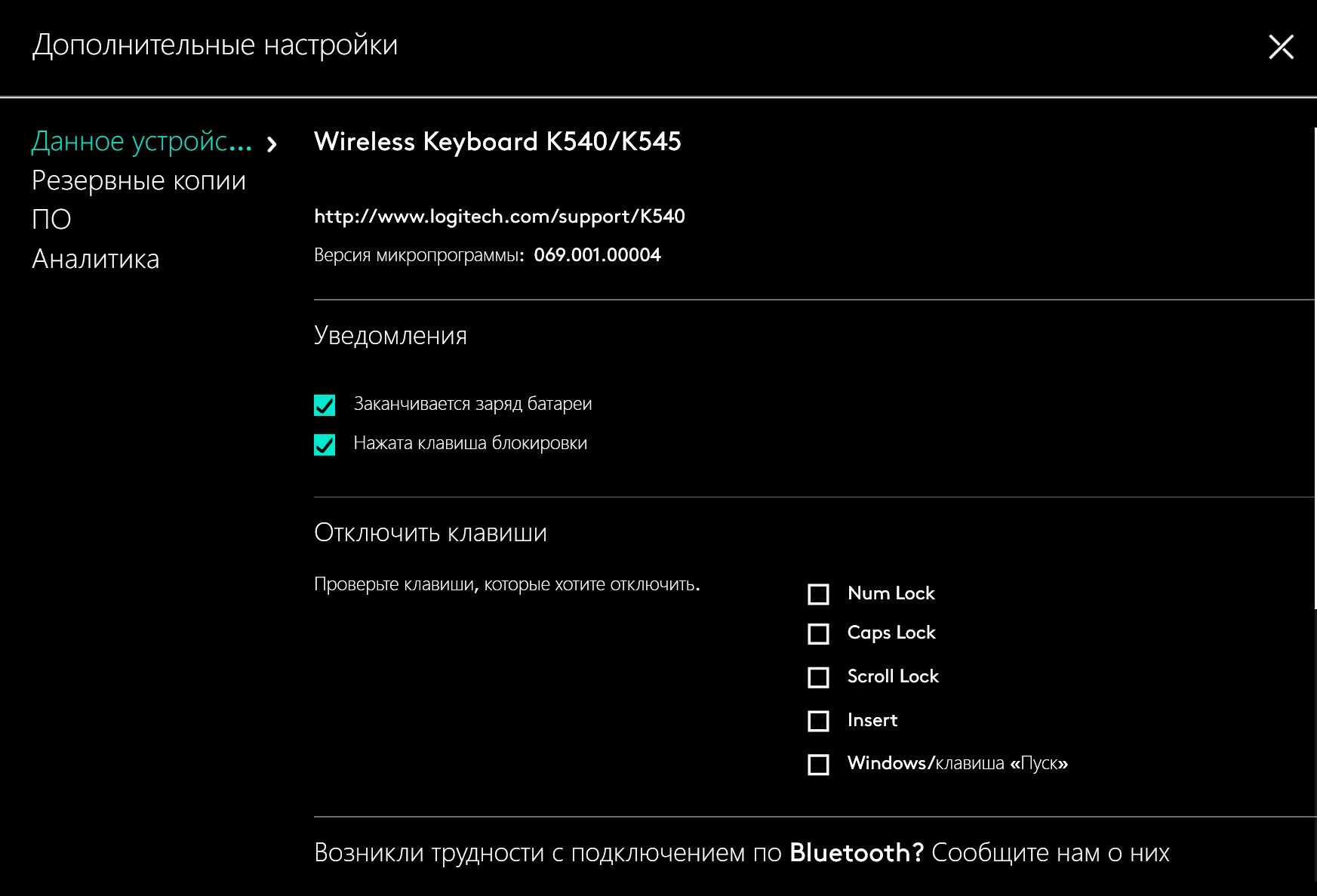
Task: Click the firmware version 069.001.00004
Action: (597, 255)
